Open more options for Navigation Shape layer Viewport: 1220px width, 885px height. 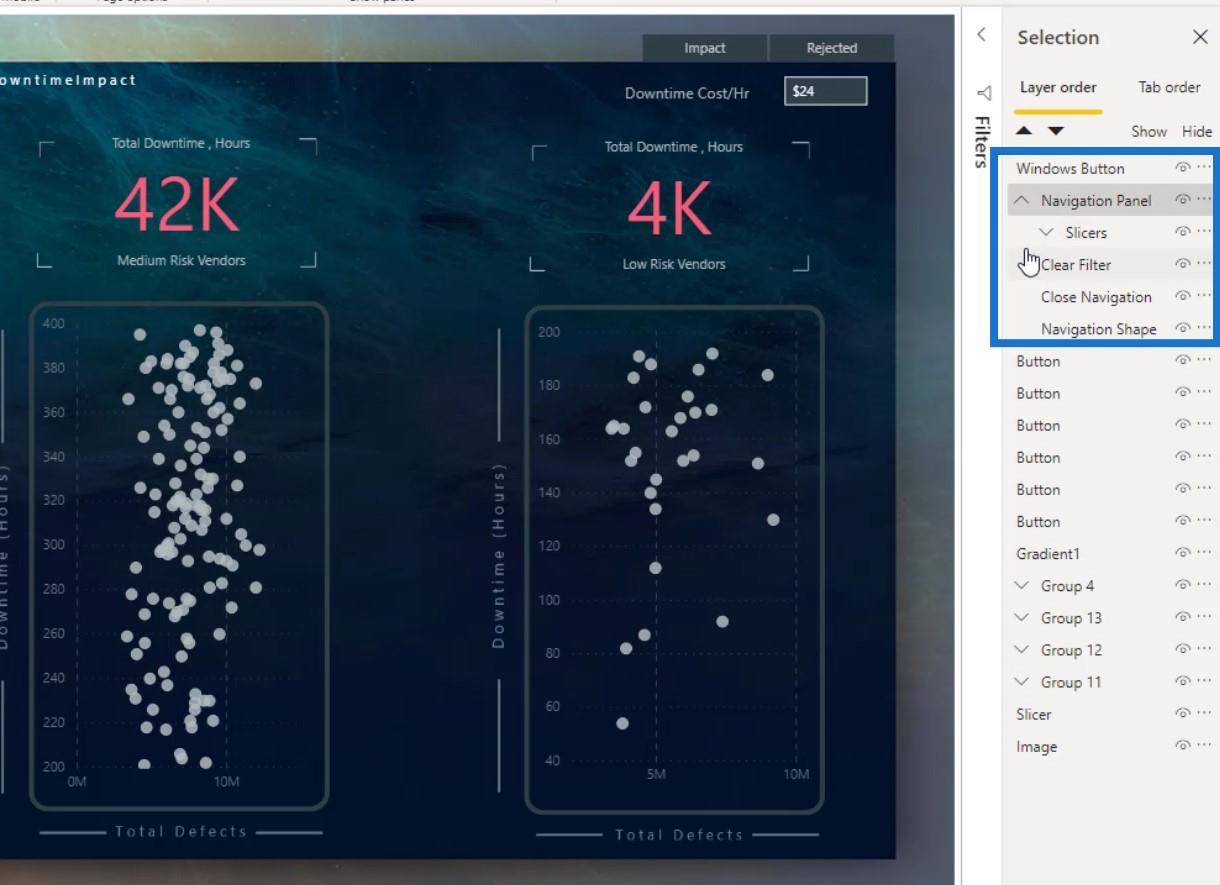point(1204,328)
